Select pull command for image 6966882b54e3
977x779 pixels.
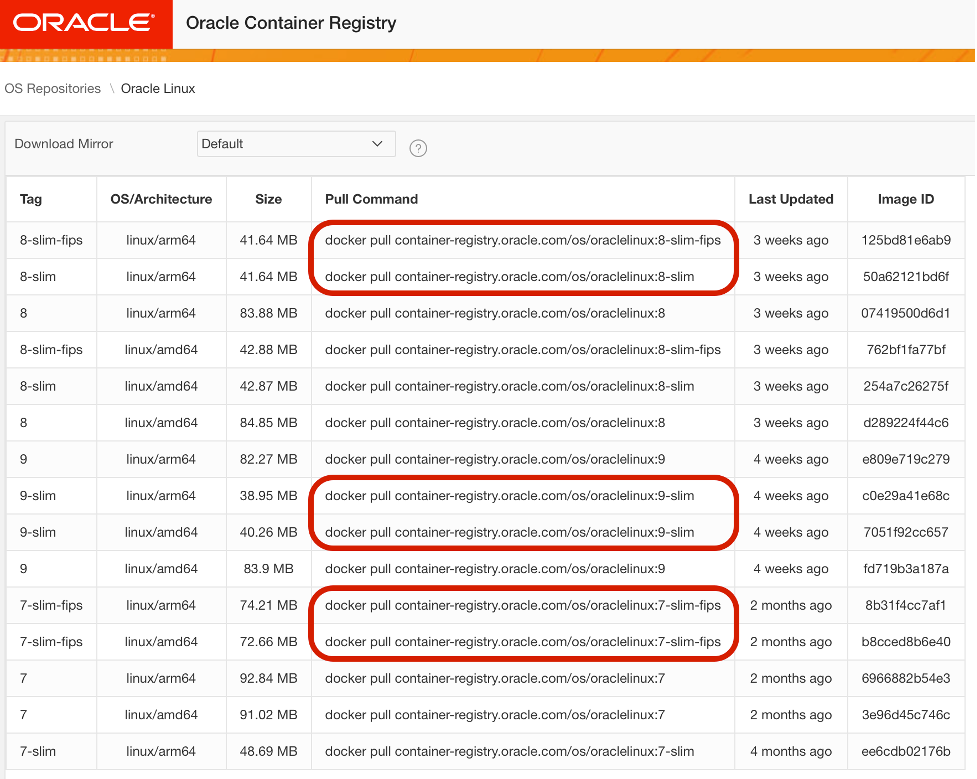[x=495, y=678]
